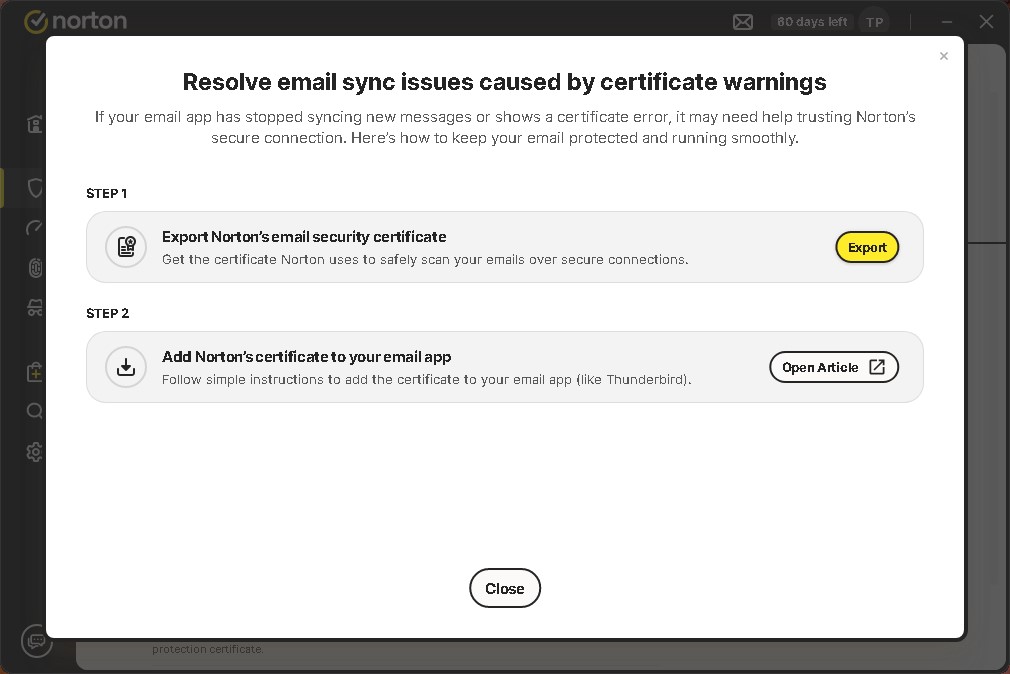Open the Performance gauge icon in sidebar

pos(35,229)
